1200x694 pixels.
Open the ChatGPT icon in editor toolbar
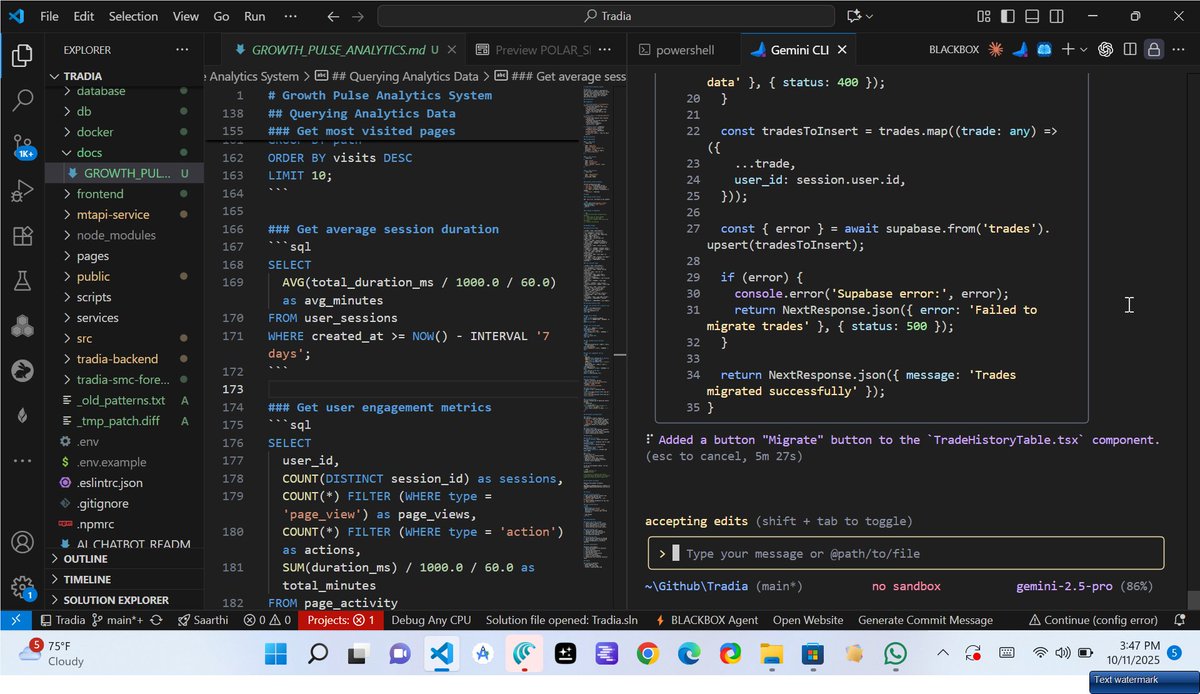[x=1106, y=49]
